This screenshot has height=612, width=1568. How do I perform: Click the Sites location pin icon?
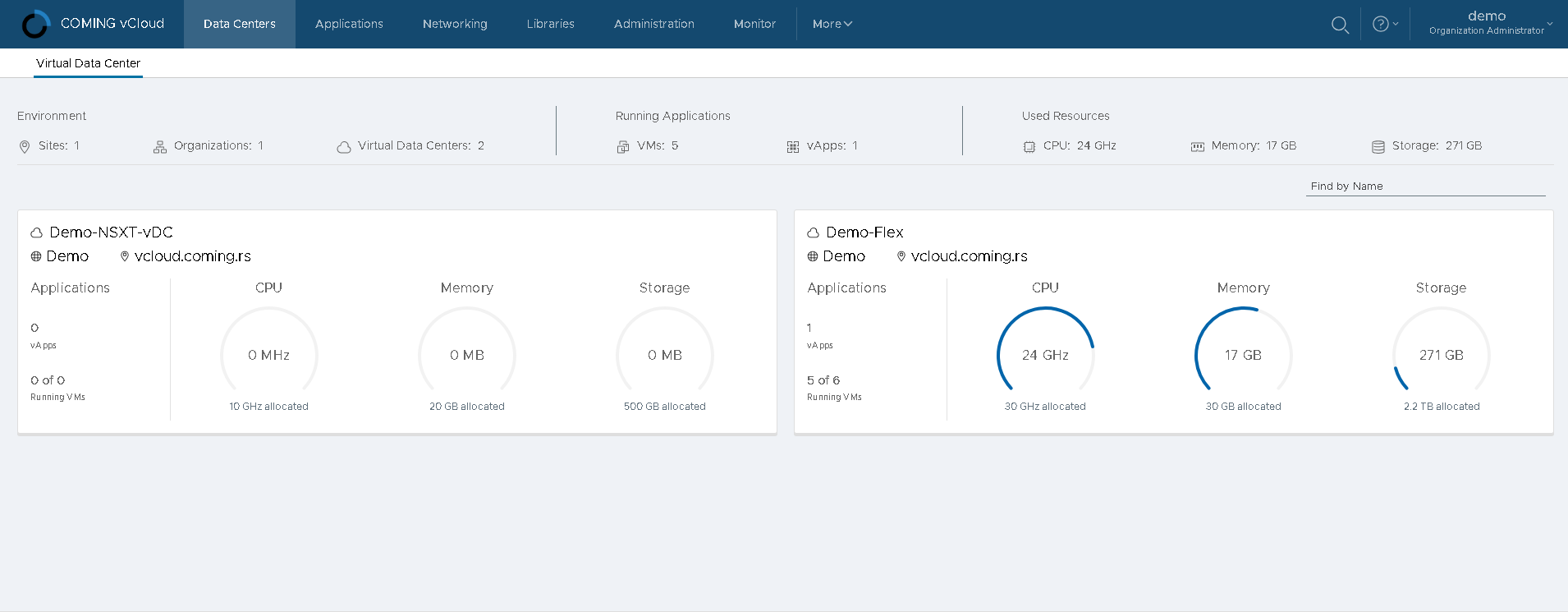[x=25, y=147]
